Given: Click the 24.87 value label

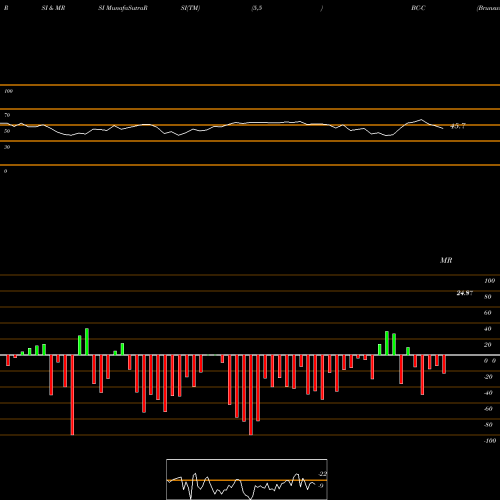Looking at the screenshot, I should tap(465, 293).
